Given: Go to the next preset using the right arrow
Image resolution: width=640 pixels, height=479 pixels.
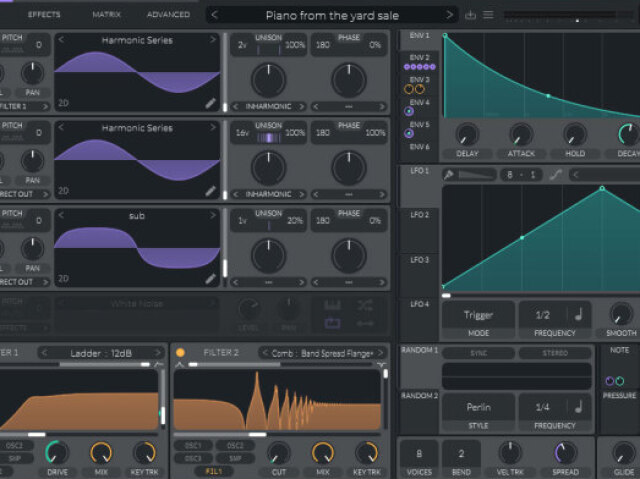Looking at the screenshot, I should pyautogui.click(x=449, y=16).
